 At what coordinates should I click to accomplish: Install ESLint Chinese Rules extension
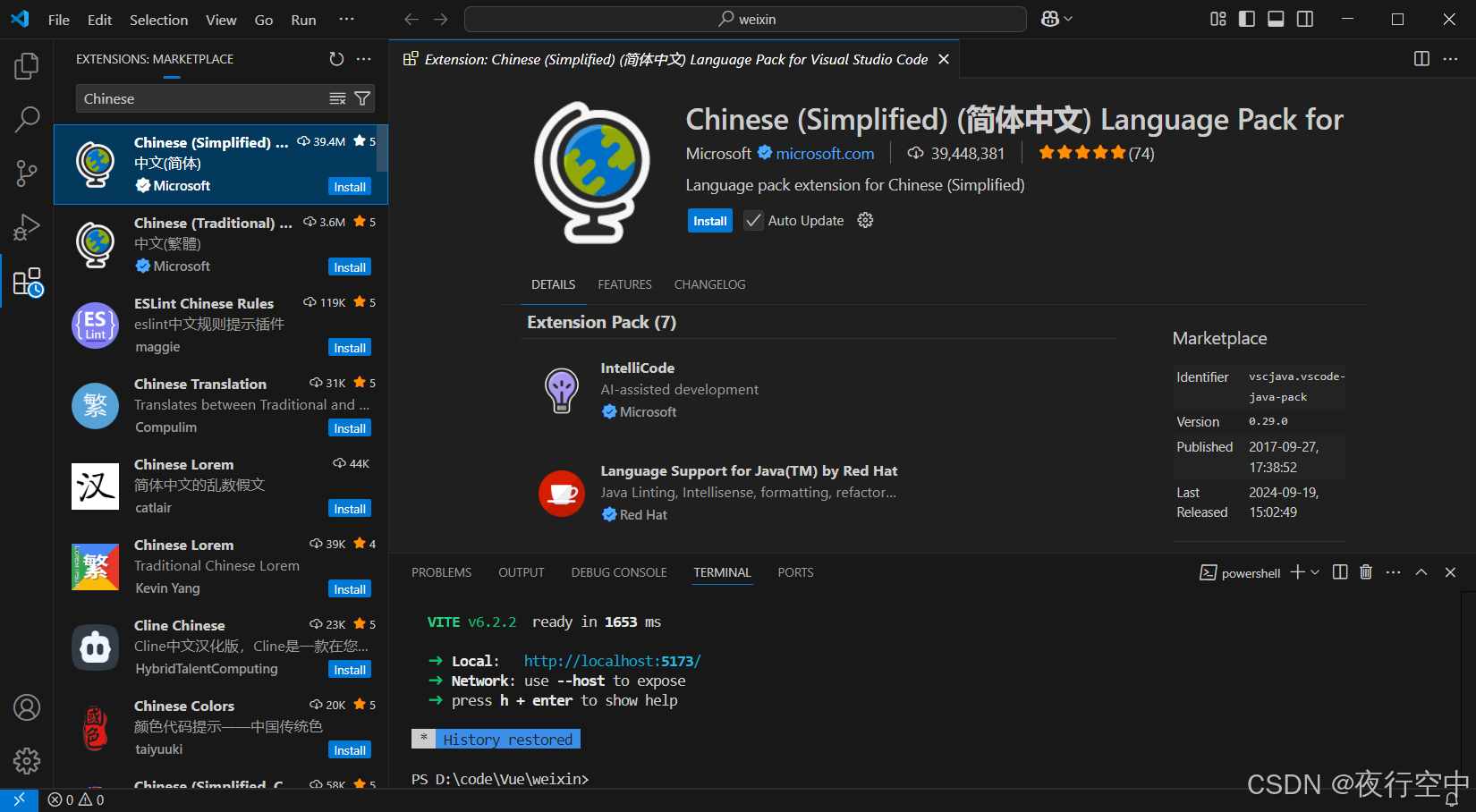coord(350,348)
